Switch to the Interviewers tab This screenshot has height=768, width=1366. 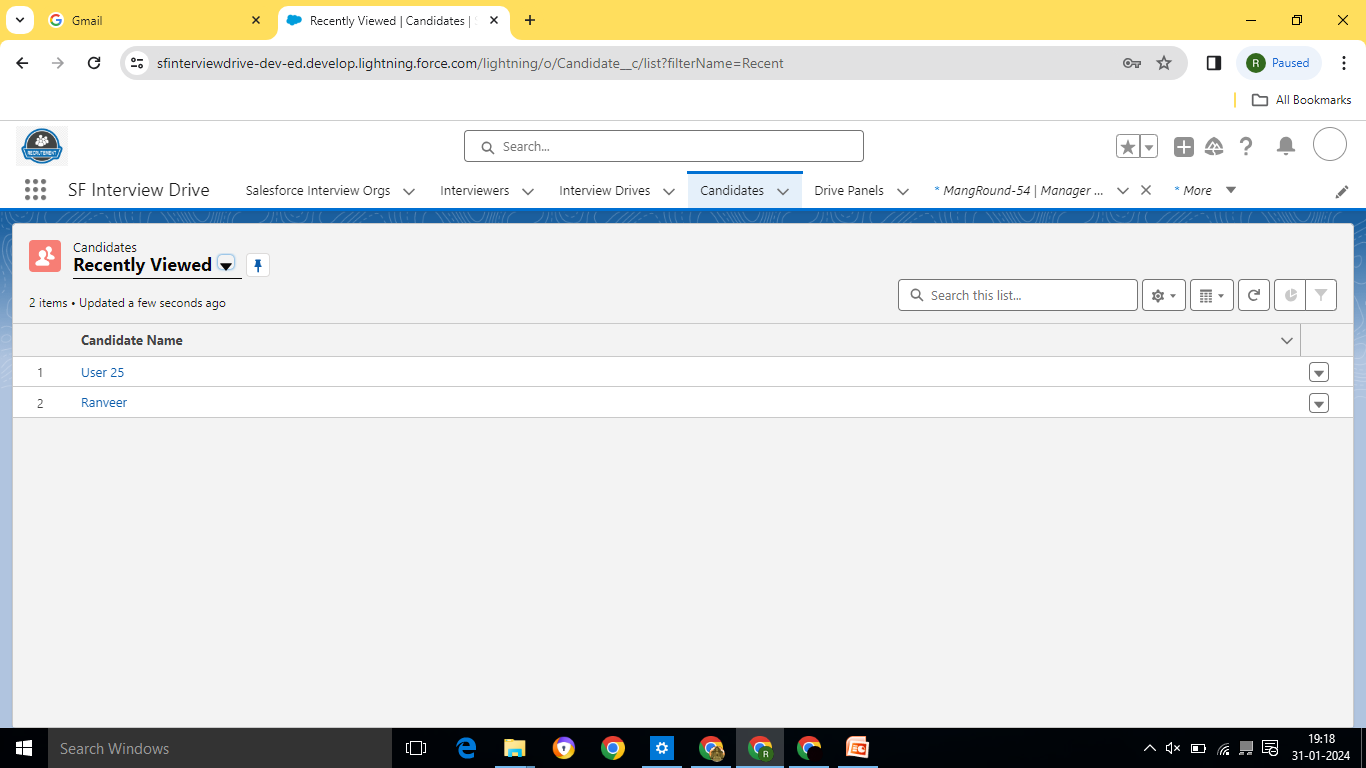(475, 190)
